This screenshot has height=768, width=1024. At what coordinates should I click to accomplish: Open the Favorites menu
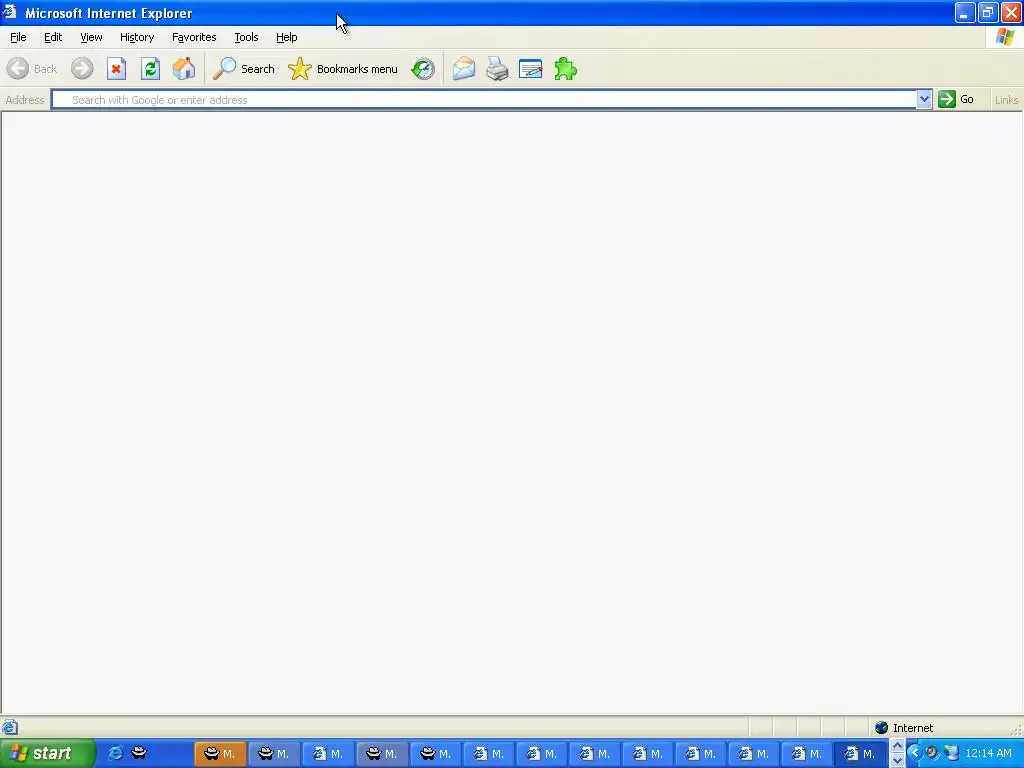[x=194, y=37]
